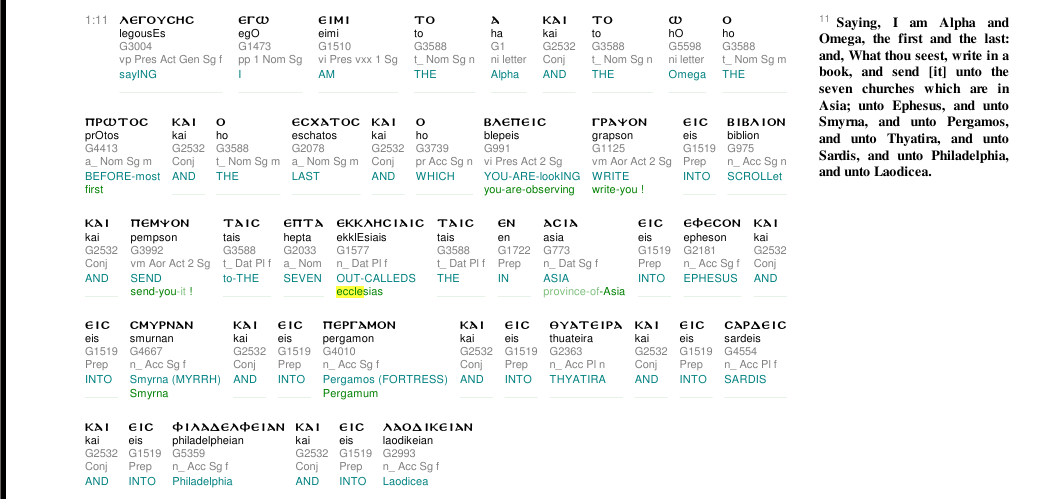Click Pergamos (FORTRESS) translation
Image resolution: width=1042 pixels, height=499 pixels.
[385, 379]
